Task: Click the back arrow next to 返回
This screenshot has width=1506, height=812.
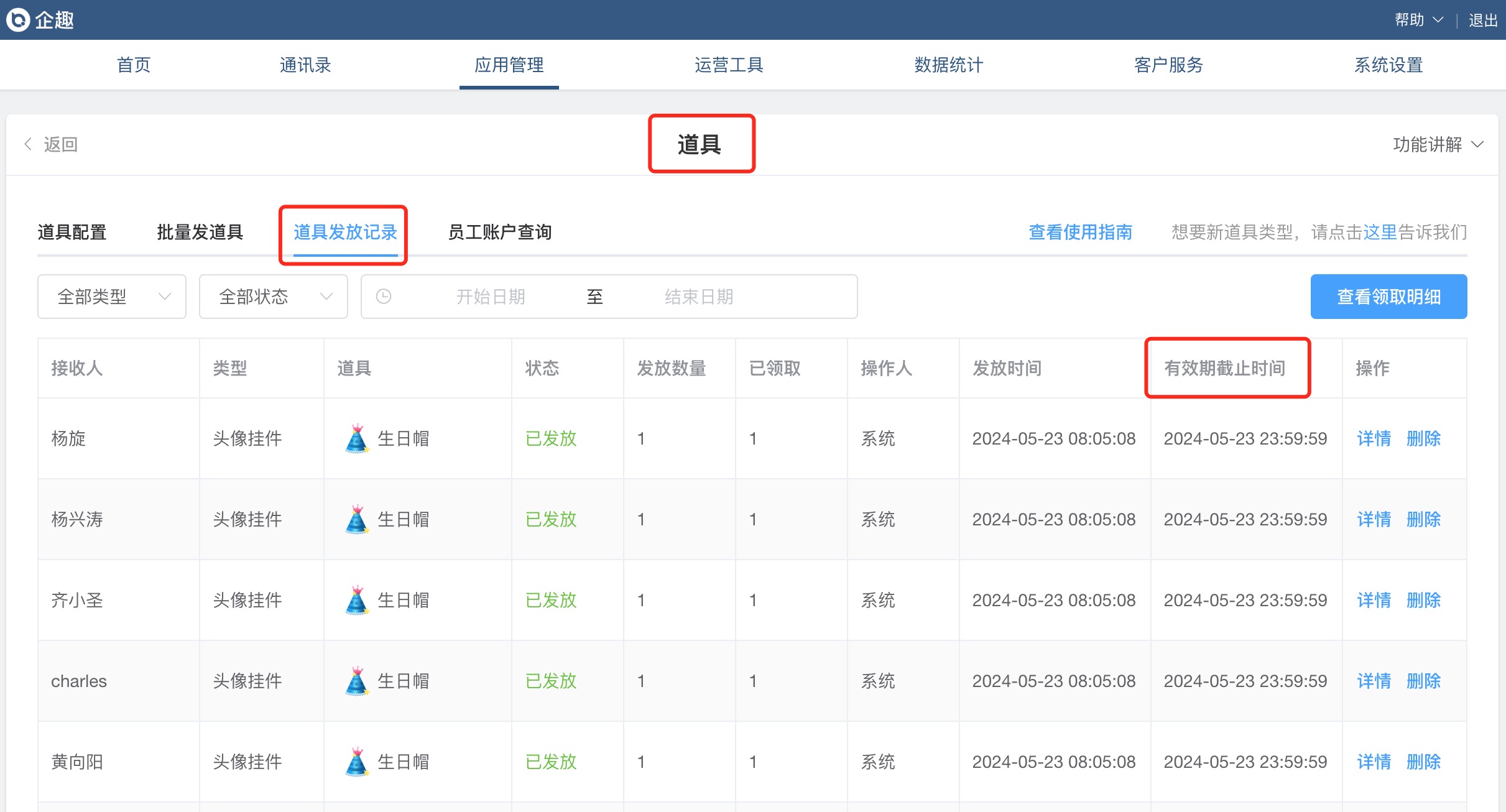Action: 28,144
